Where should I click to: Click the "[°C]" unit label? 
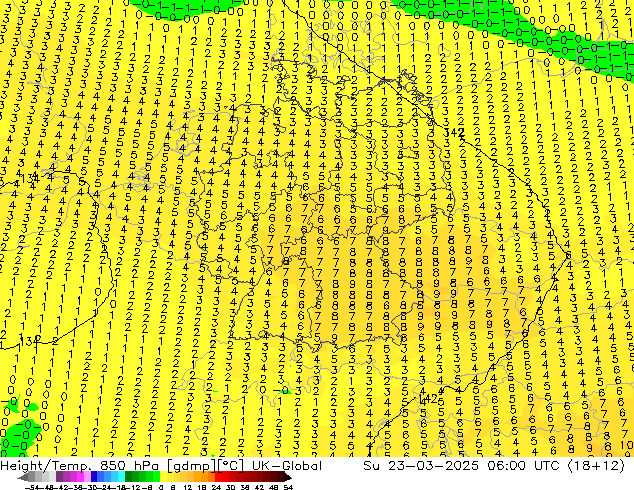230,466
